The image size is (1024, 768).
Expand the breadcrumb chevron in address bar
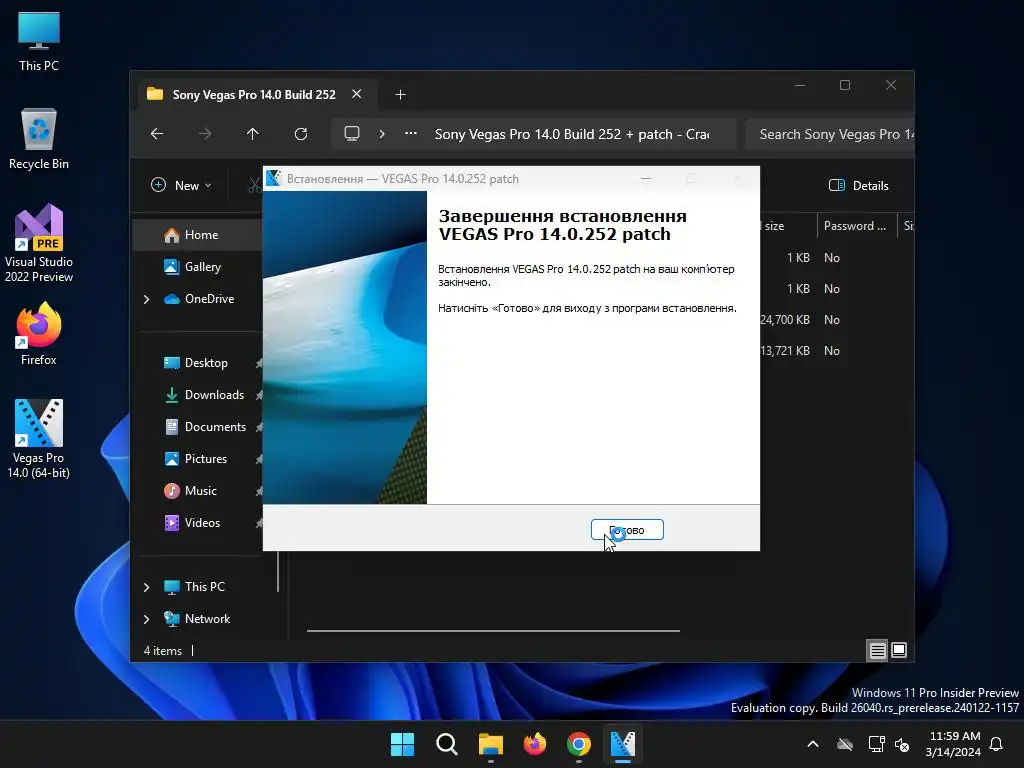[382, 134]
